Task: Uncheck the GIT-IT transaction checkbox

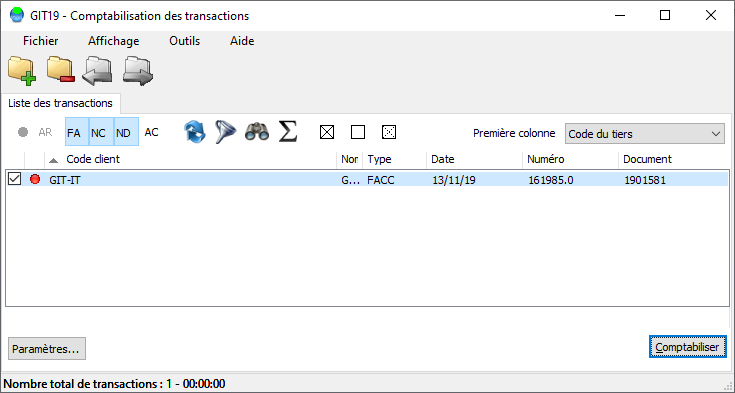Action: pyautogui.click(x=15, y=179)
